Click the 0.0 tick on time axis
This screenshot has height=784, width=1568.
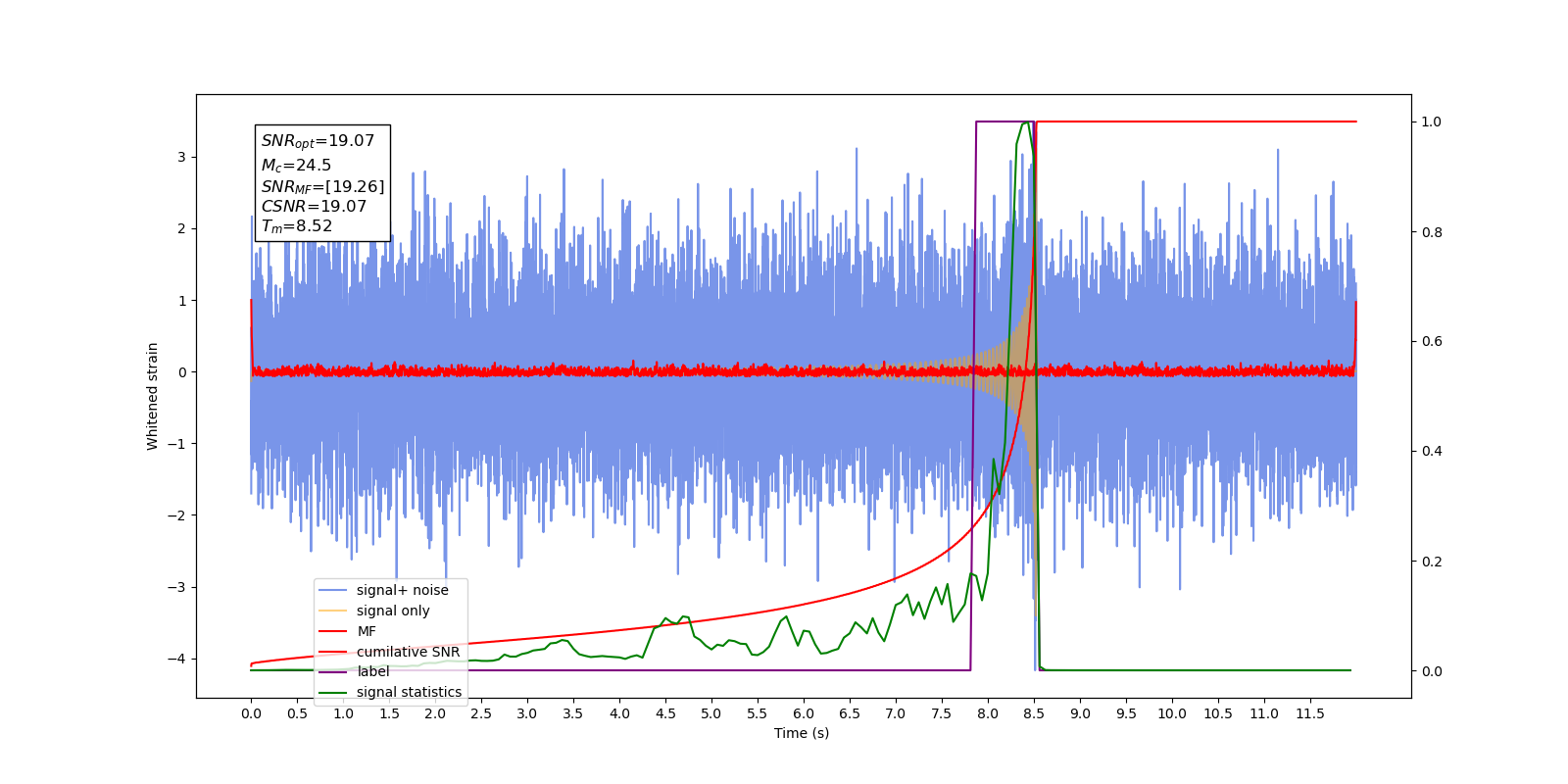coord(251,713)
